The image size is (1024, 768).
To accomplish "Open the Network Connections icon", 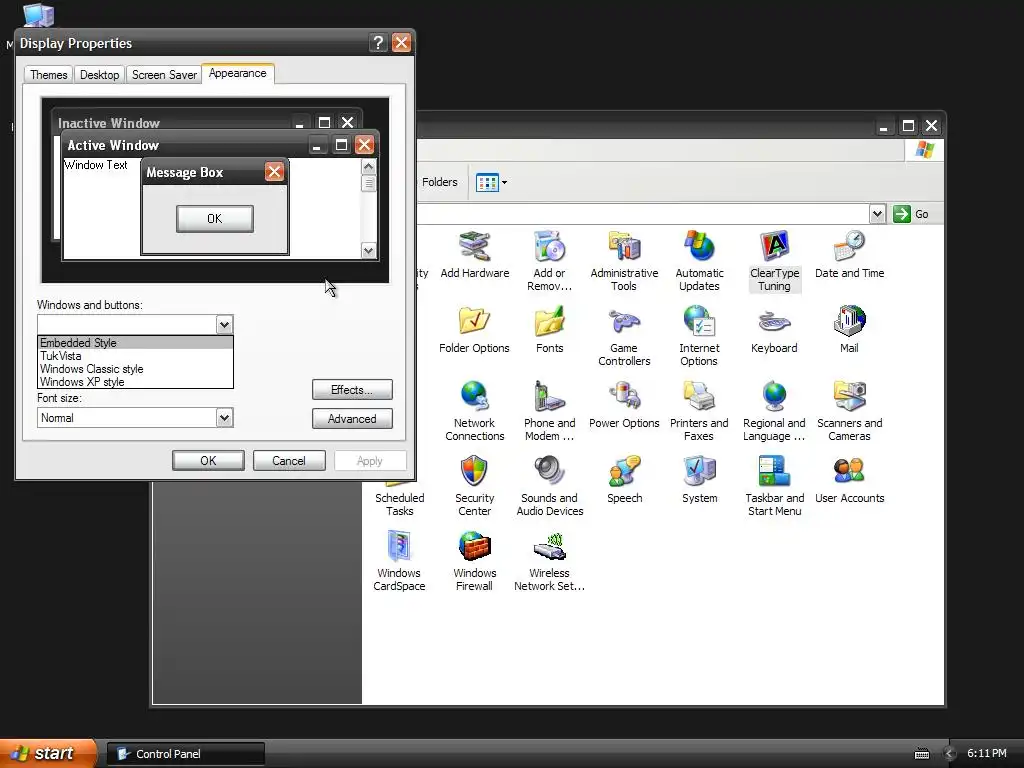I will 475,411.
